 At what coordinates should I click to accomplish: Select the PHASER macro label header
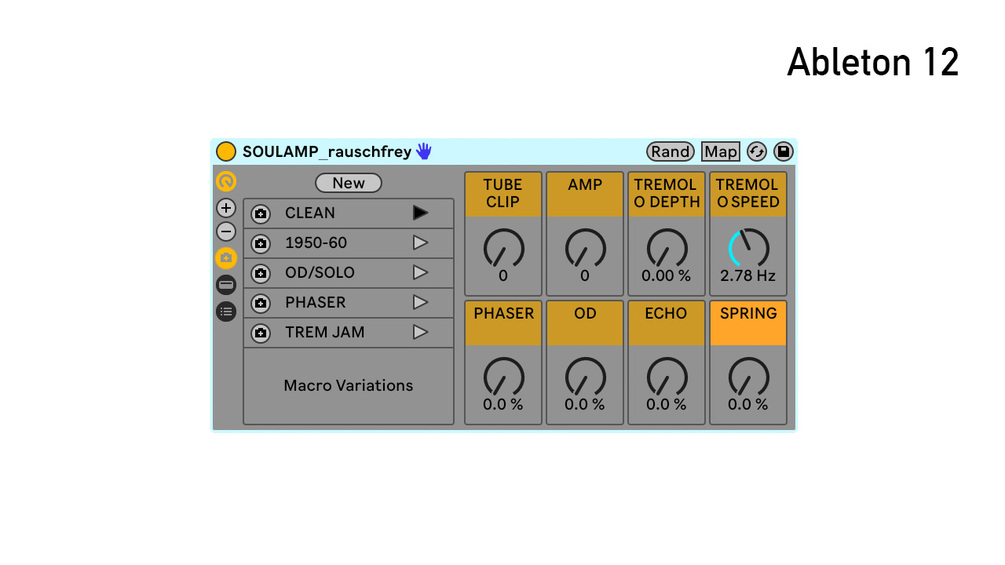coord(503,322)
